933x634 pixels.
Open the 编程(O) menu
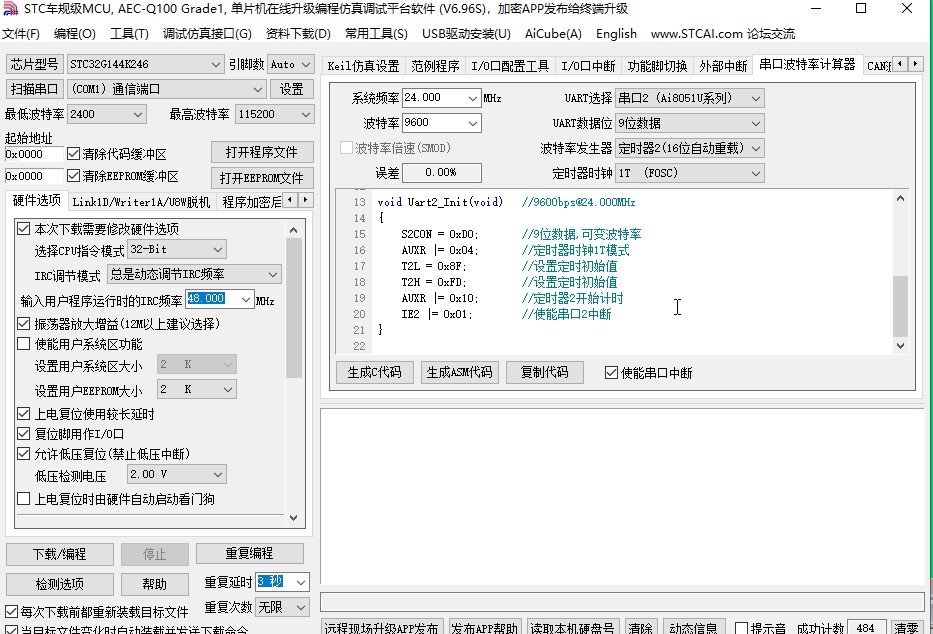pyautogui.click(x=74, y=34)
